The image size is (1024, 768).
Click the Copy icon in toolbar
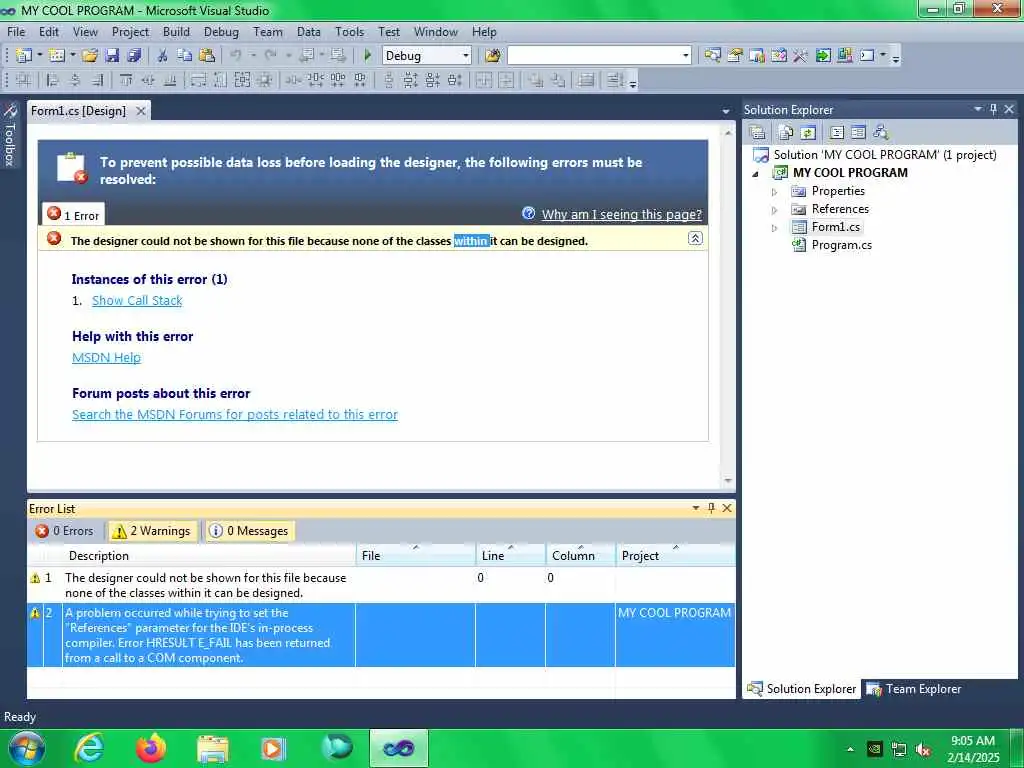[185, 56]
